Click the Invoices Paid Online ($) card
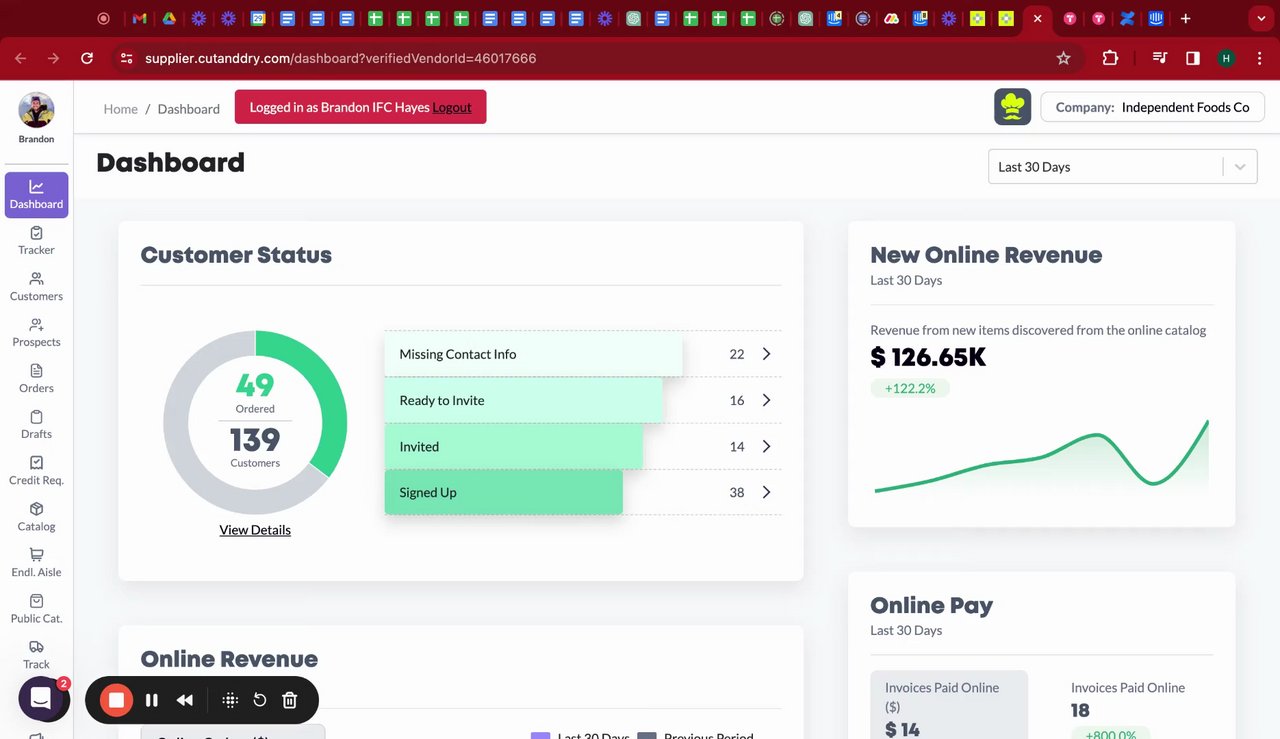 949,705
